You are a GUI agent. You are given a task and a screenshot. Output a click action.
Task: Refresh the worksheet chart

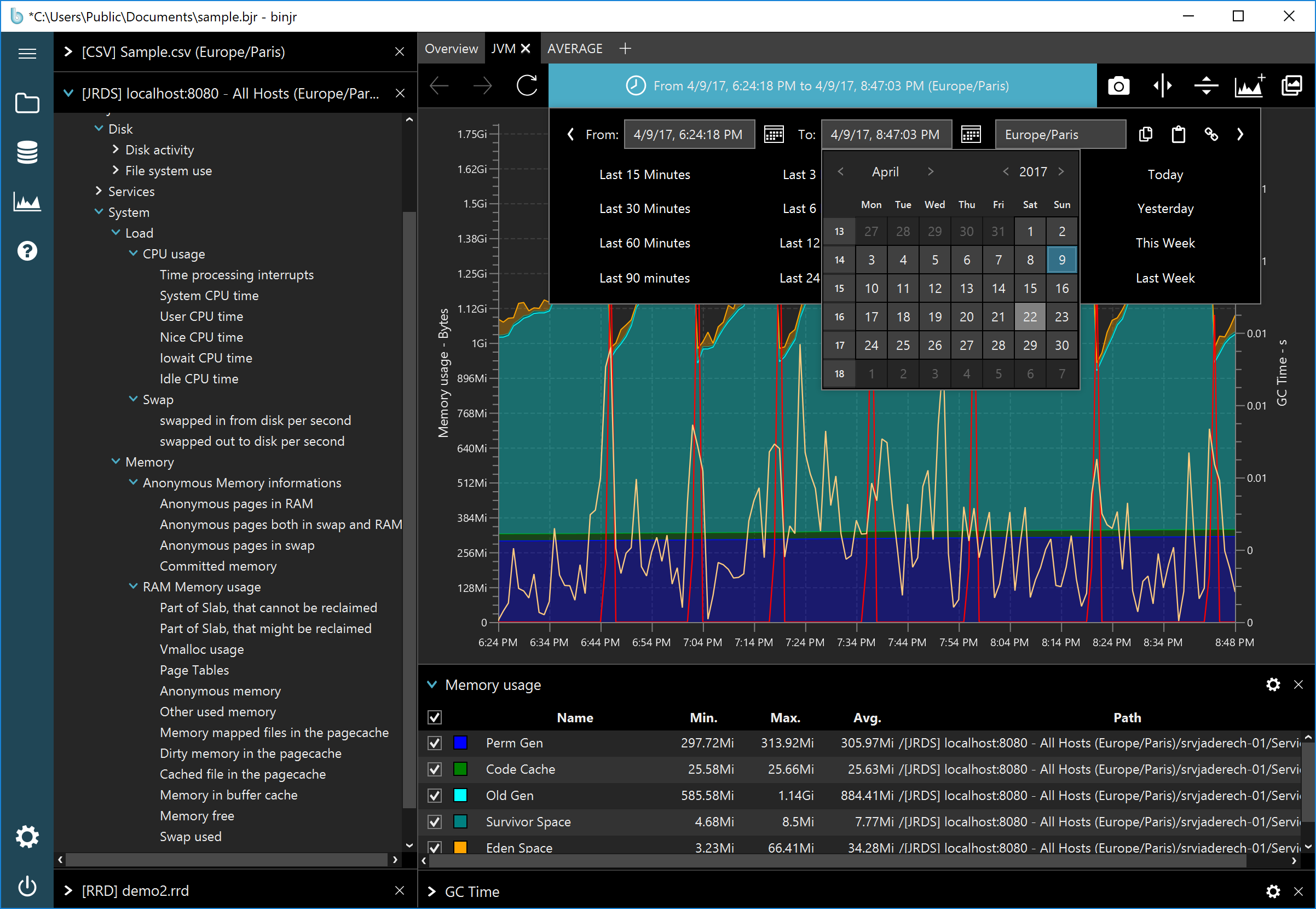tap(527, 86)
